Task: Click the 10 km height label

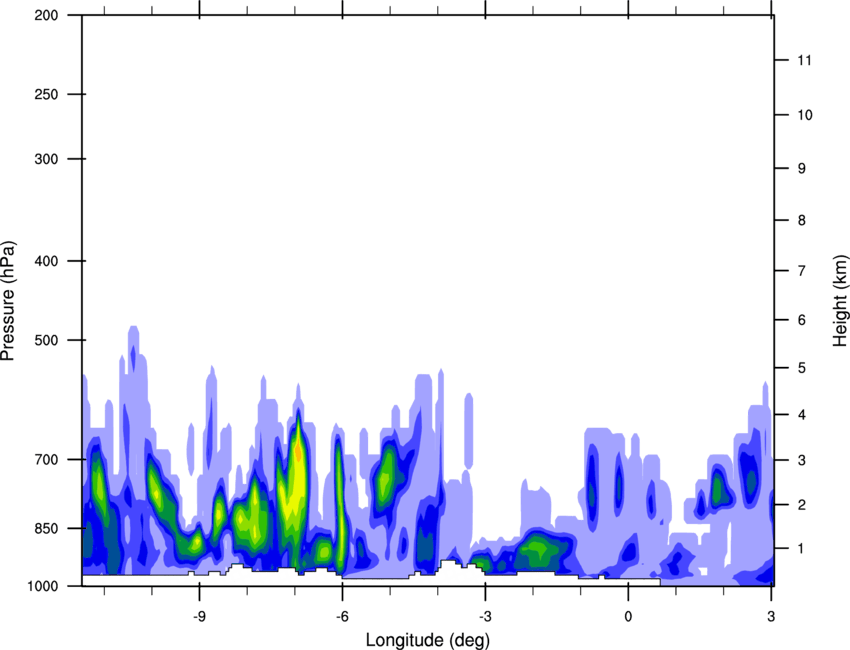Action: 804,115
